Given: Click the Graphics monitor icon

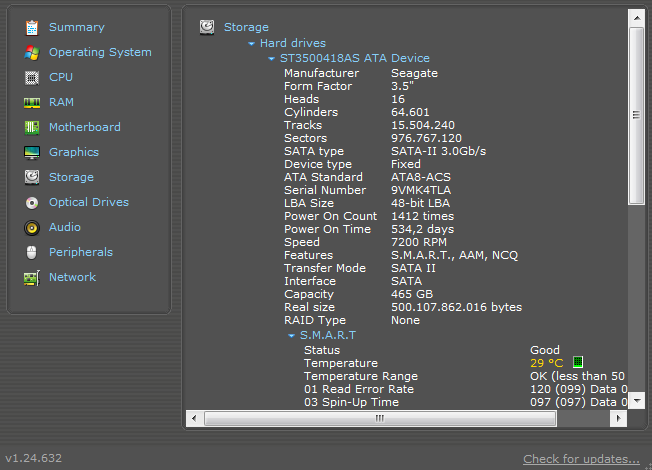Looking at the screenshot, I should point(32,153).
